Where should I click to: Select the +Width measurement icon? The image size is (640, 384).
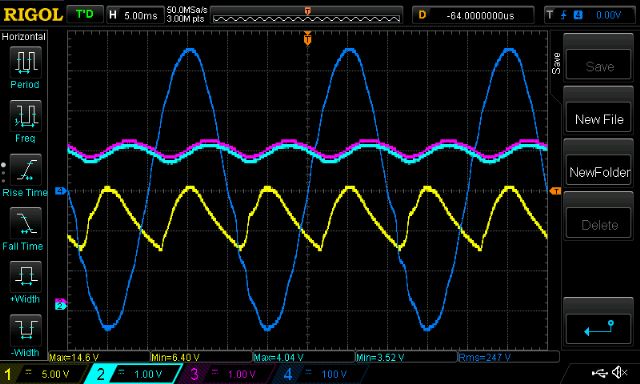[25, 276]
